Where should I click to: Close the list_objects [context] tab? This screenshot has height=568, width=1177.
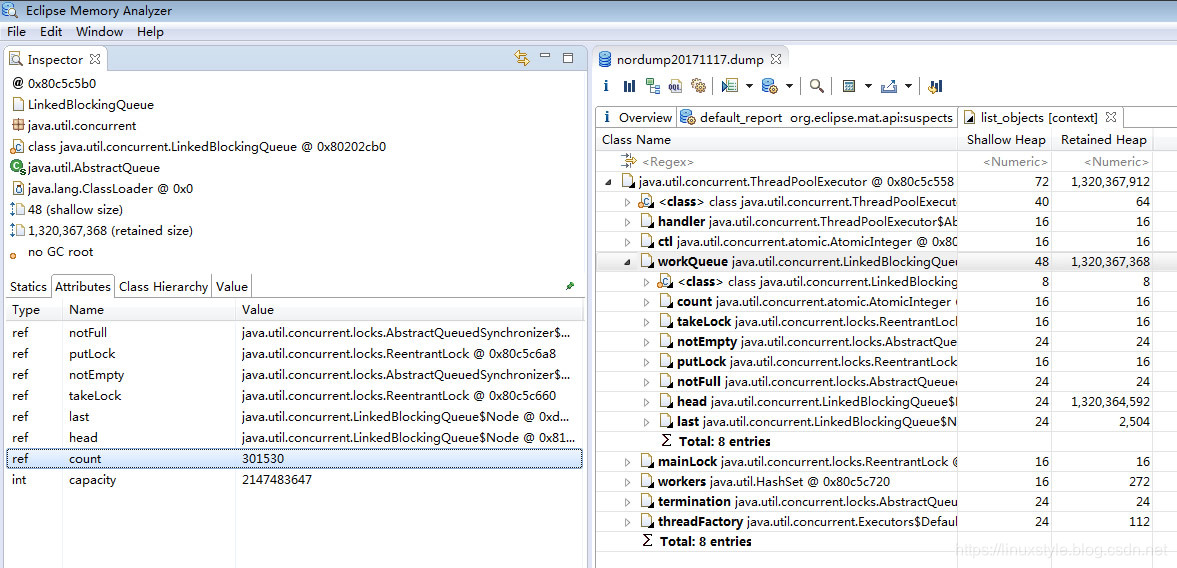tap(1111, 117)
